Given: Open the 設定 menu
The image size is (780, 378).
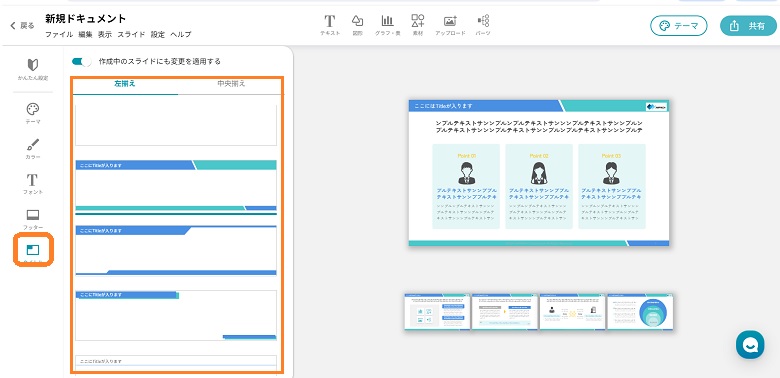Looking at the screenshot, I should pos(158,35).
